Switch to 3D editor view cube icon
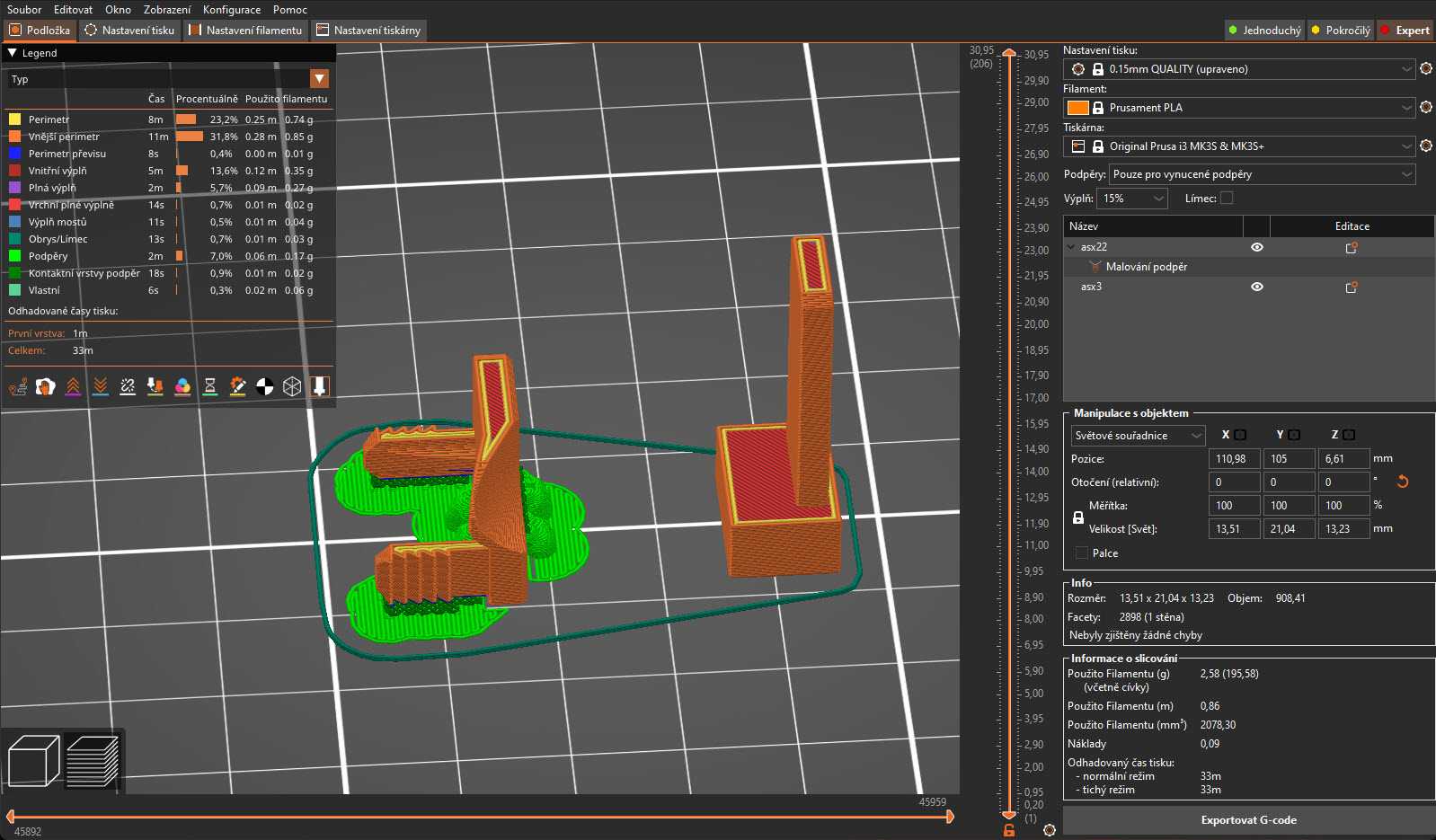The width and height of the screenshot is (1436, 840). pos(33,761)
